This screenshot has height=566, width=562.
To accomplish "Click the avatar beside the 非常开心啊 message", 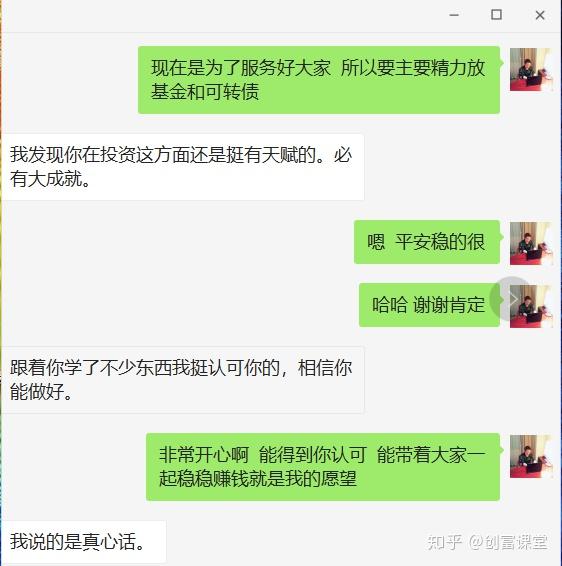I will [x=531, y=456].
